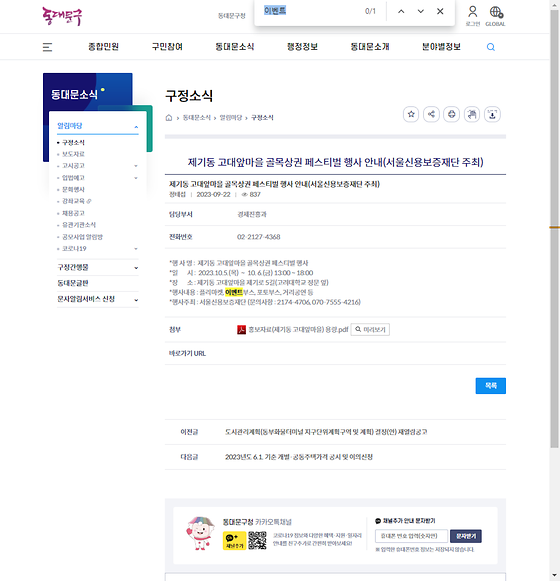Go to next find-in-page match
Screen dimensions: 560x581
(420, 11)
